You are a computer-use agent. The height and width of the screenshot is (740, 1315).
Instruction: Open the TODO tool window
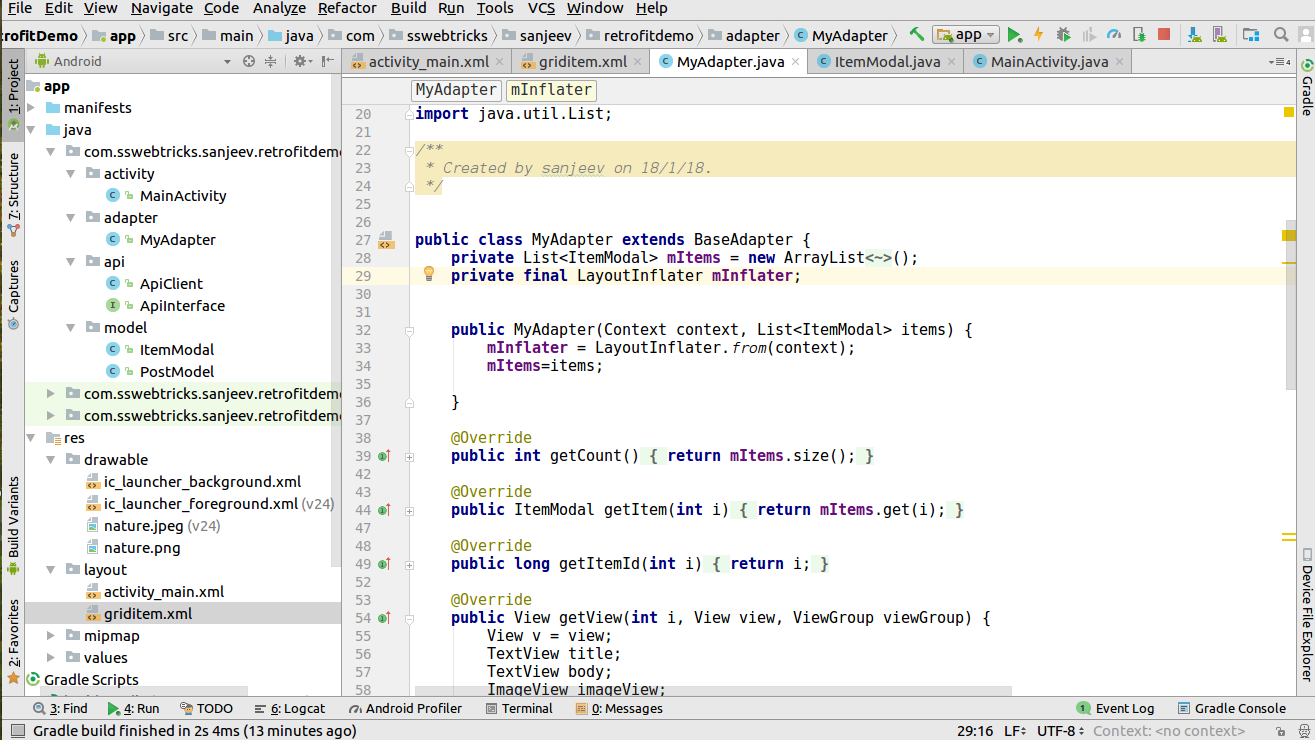coord(207,708)
